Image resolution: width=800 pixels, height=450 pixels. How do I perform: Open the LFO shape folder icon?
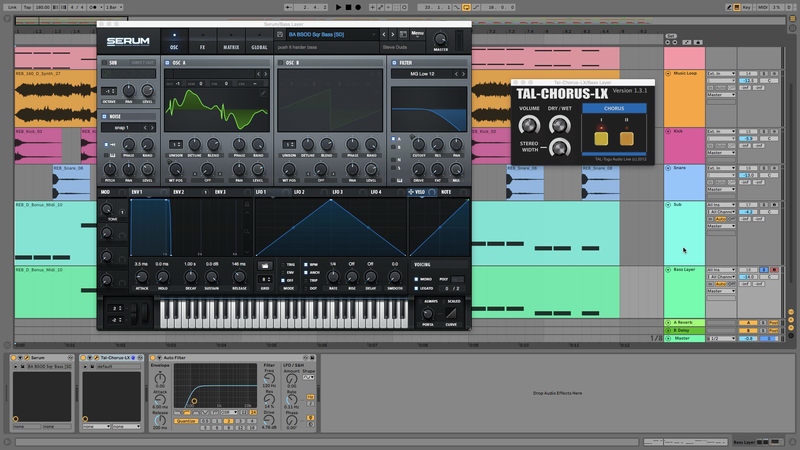[x=265, y=266]
